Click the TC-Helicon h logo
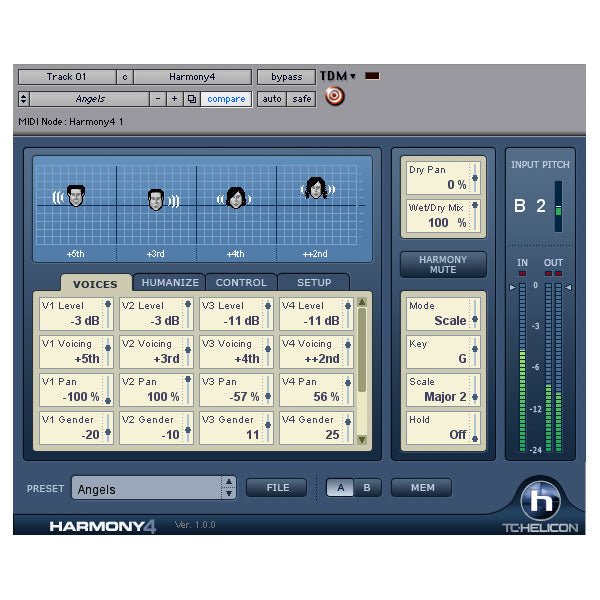The width and height of the screenshot is (600, 600). (x=540, y=500)
